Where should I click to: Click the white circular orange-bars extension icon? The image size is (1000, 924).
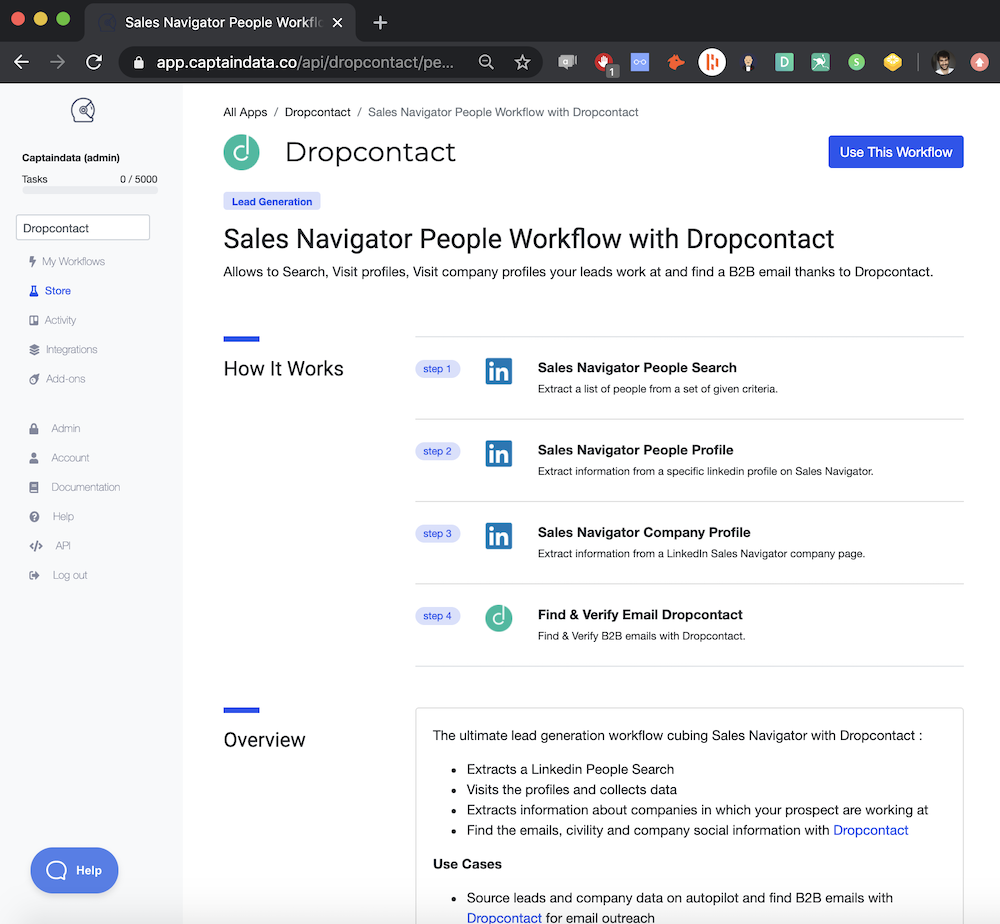pyautogui.click(x=712, y=62)
